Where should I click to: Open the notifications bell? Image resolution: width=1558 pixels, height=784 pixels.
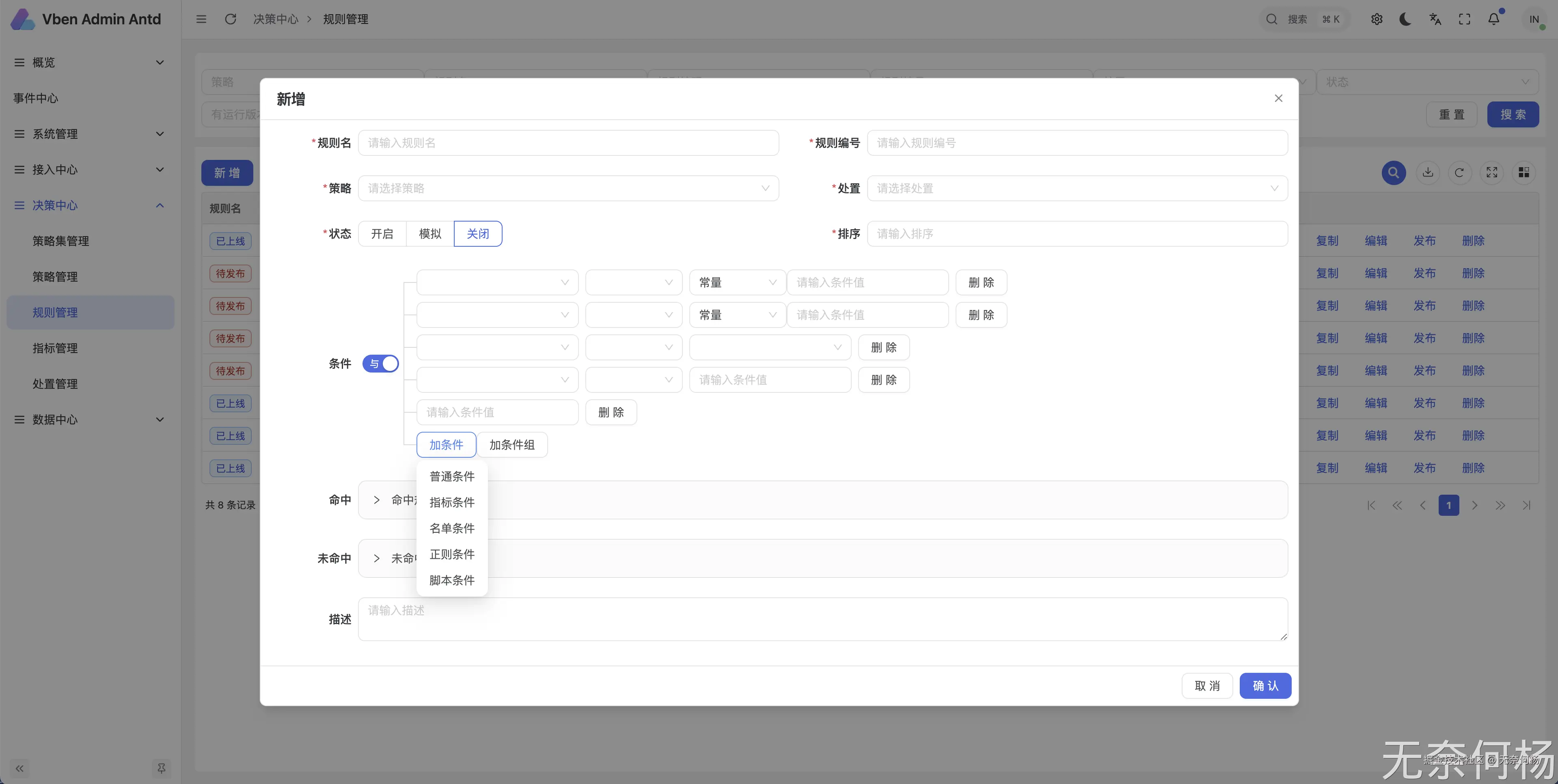click(x=1493, y=19)
